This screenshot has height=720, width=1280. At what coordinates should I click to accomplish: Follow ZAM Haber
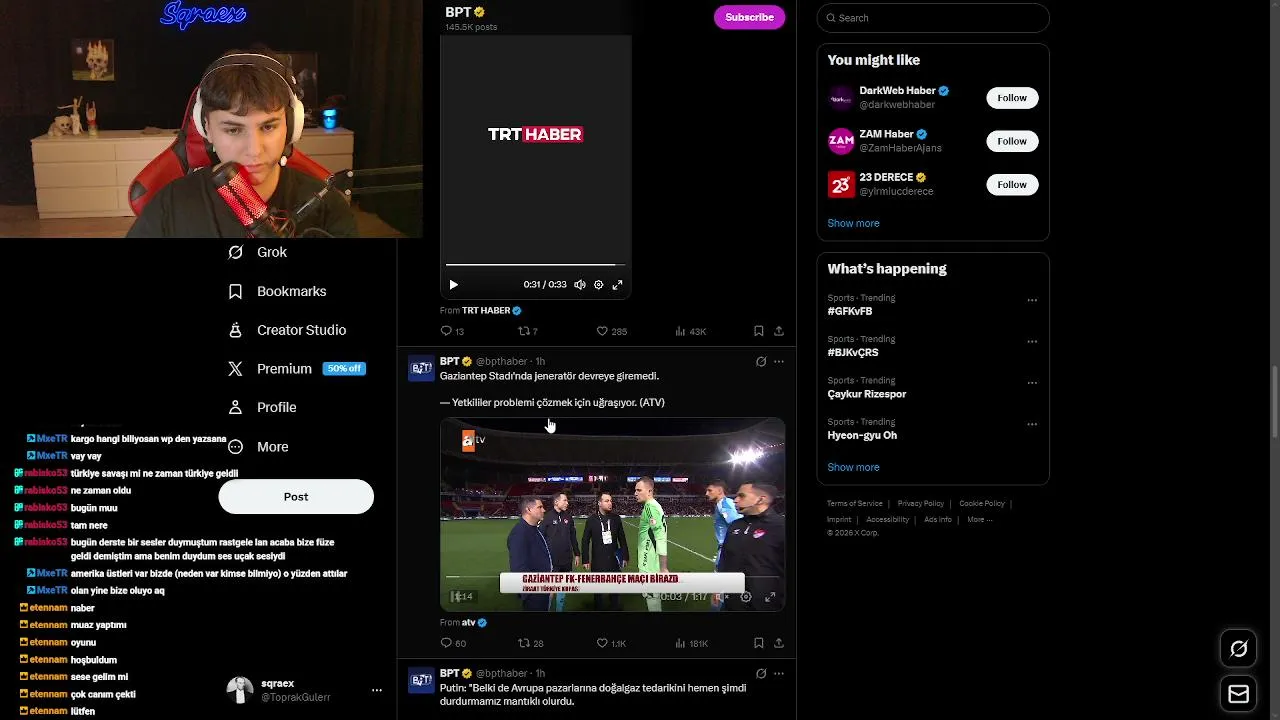click(1012, 141)
